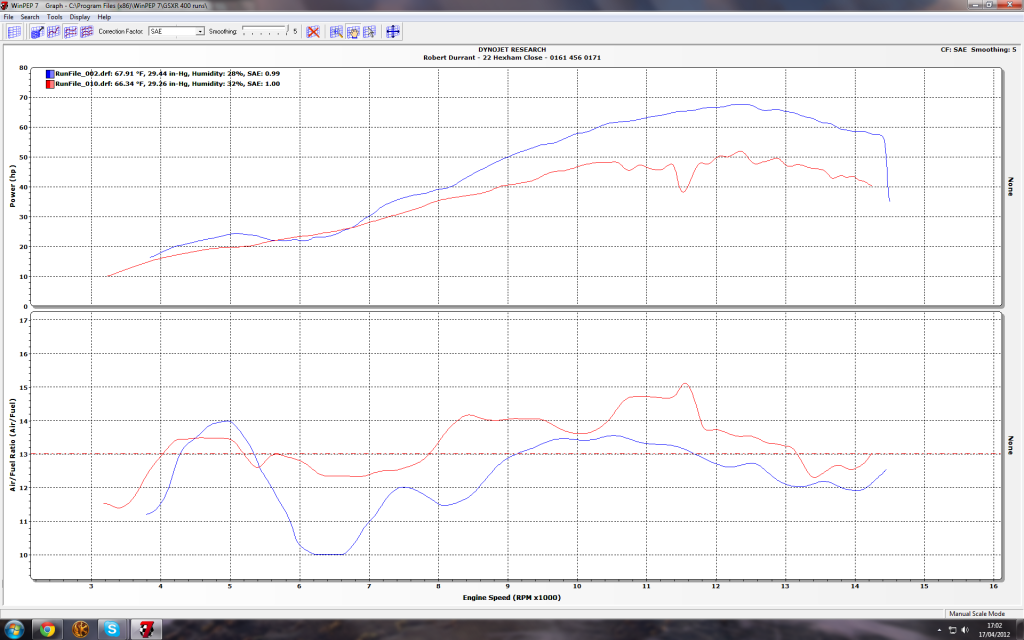The width and height of the screenshot is (1024, 640).
Task: Click the RunFile_010.drf legend text
Action: [x=168, y=84]
